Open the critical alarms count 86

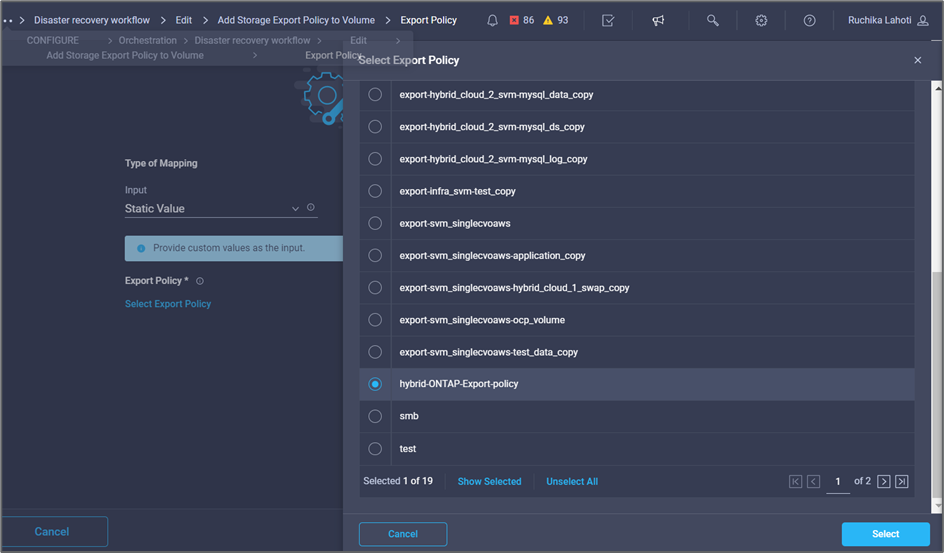[520, 20]
